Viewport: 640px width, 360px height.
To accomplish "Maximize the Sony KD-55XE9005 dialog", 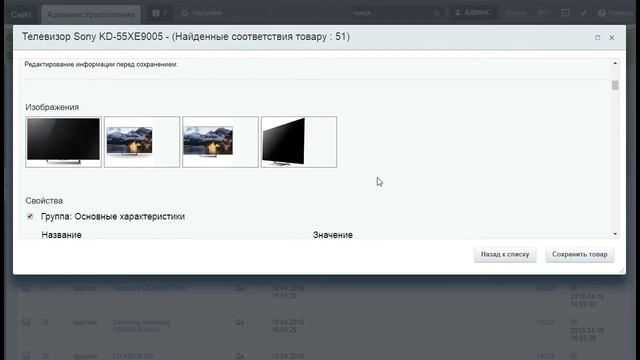I will point(598,38).
